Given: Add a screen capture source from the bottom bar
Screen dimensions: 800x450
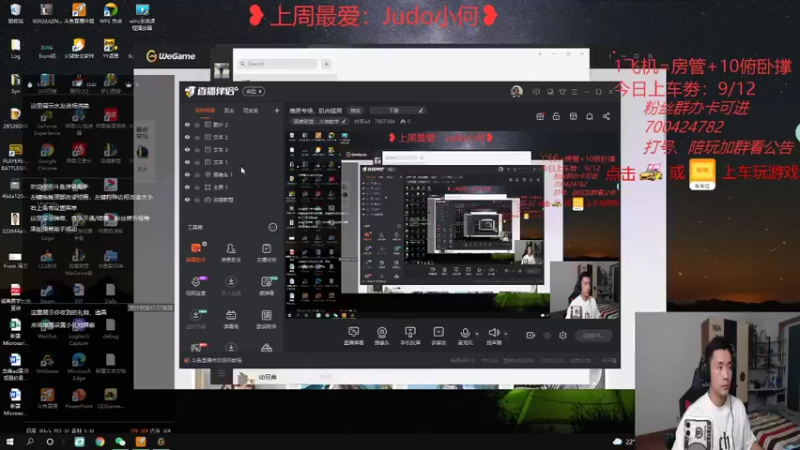Looking at the screenshot, I should (353, 336).
